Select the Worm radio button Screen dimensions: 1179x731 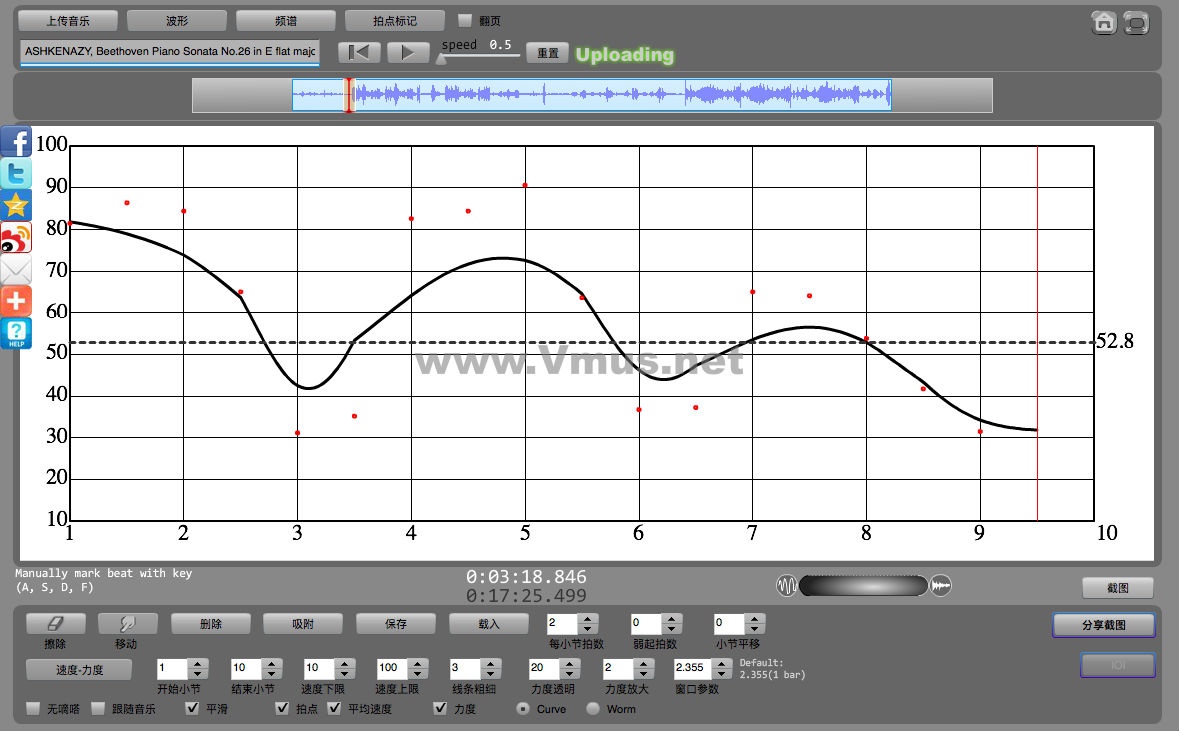[x=593, y=709]
